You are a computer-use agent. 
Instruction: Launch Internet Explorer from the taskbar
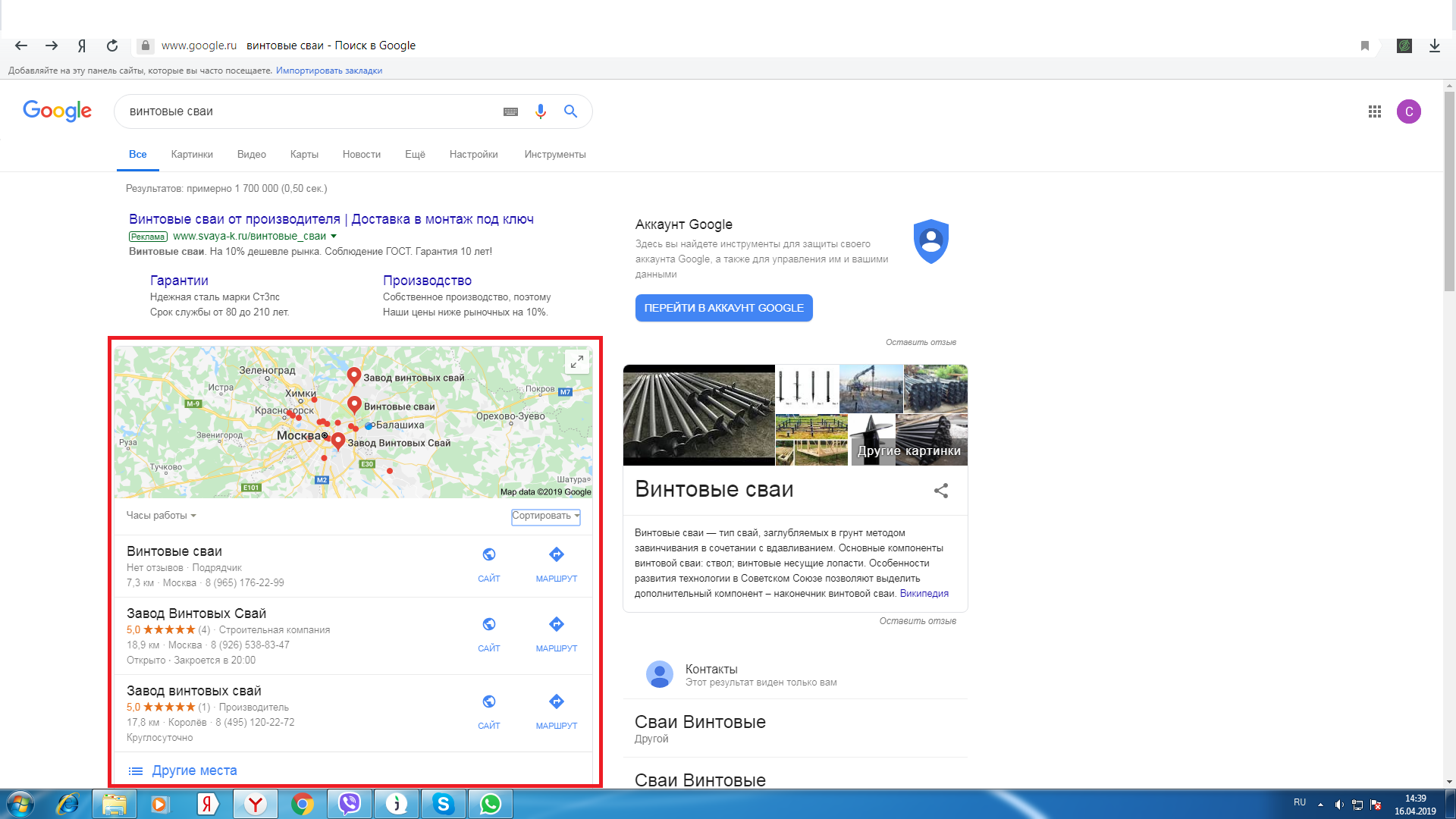pyautogui.click(x=67, y=804)
